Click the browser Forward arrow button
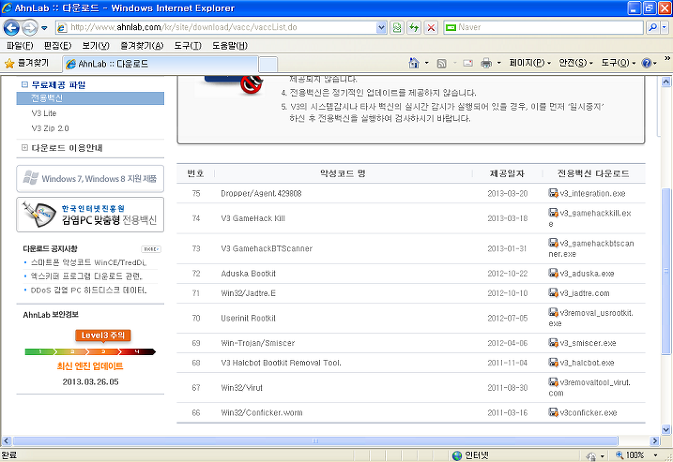Screen dimensions: 673x462 [29, 28]
